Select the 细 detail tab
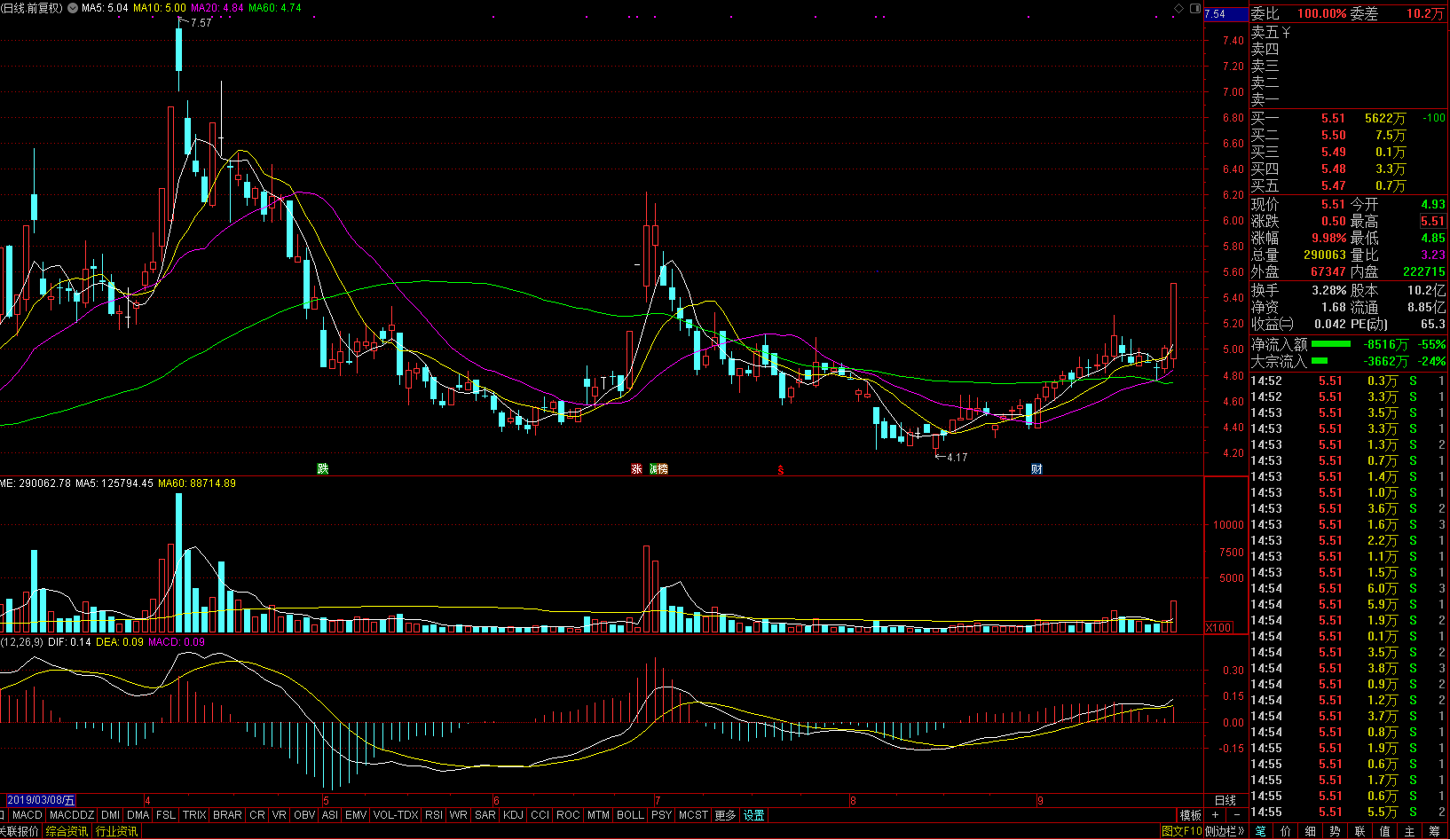This screenshot has height=840, width=1450. coord(1311,831)
